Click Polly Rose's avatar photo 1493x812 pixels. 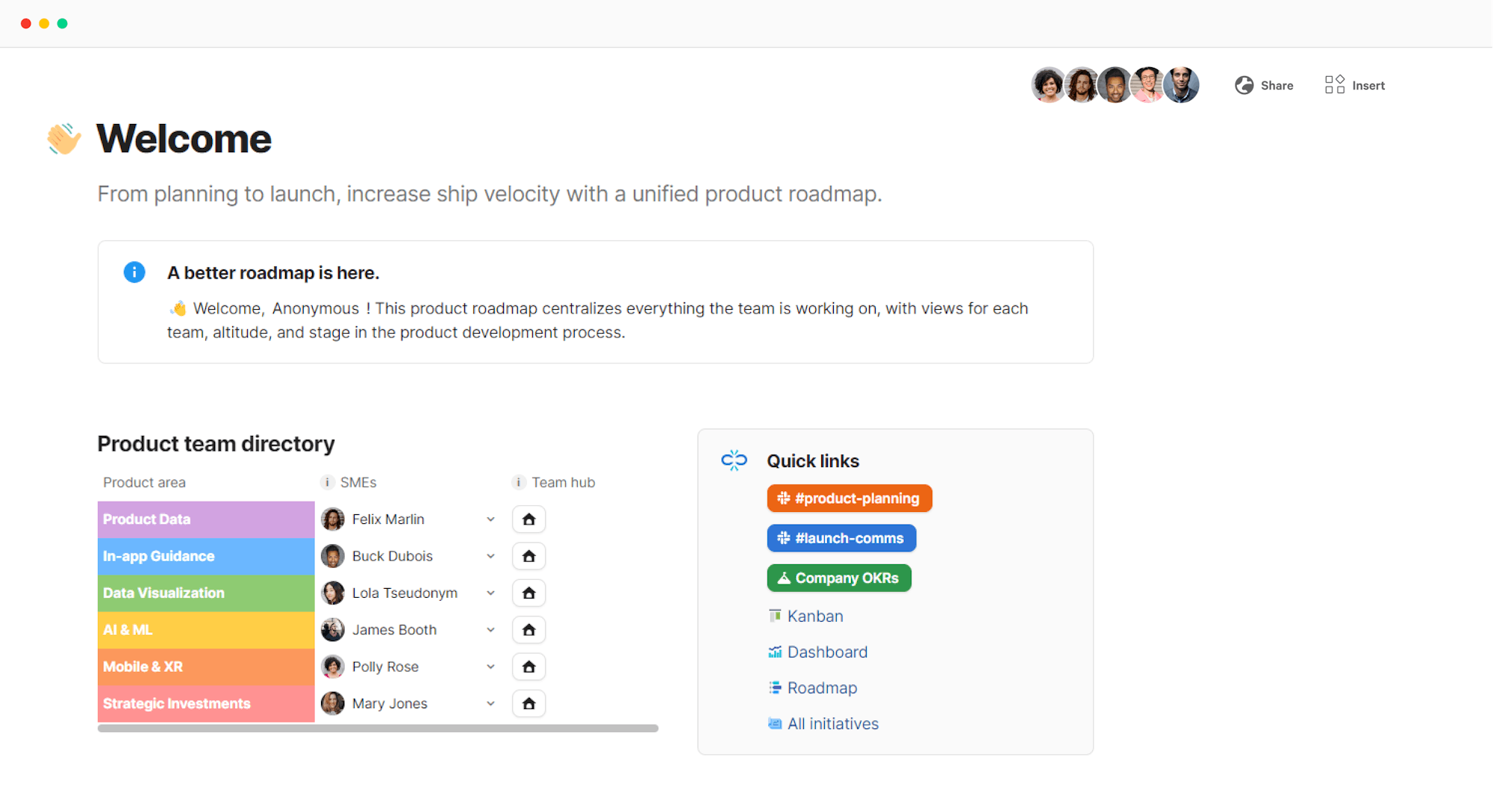(332, 666)
